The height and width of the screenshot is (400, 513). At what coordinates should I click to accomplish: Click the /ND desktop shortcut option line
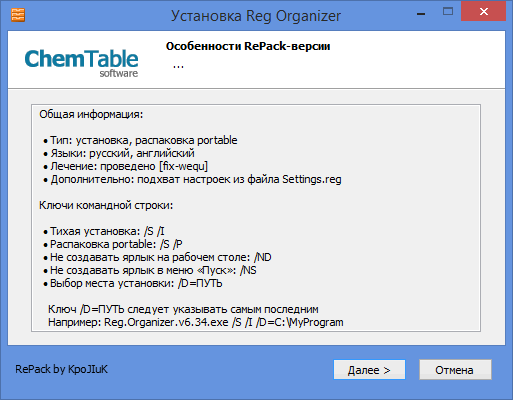tap(157, 257)
